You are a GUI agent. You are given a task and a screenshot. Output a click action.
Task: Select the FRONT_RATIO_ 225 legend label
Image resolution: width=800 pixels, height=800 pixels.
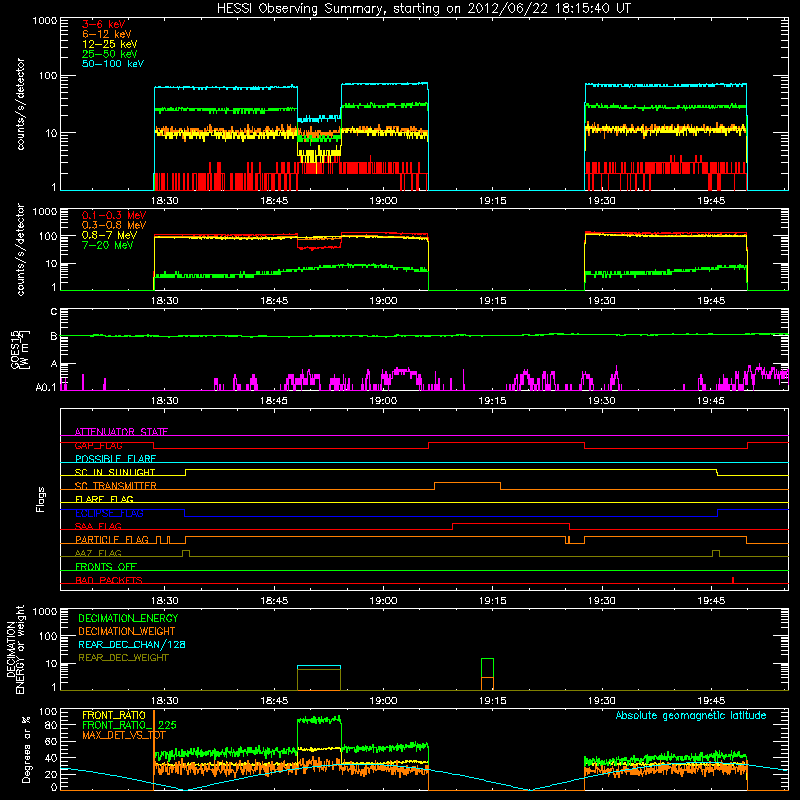(129, 725)
